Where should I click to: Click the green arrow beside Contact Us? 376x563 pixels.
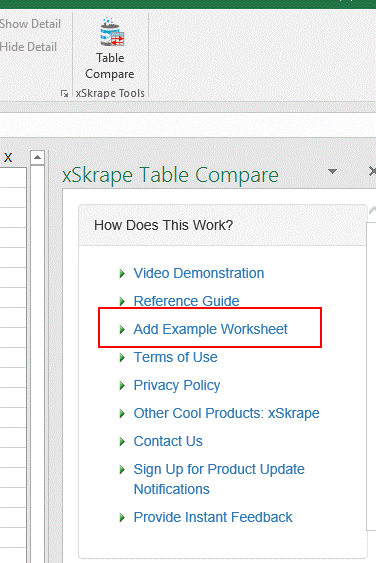point(122,442)
